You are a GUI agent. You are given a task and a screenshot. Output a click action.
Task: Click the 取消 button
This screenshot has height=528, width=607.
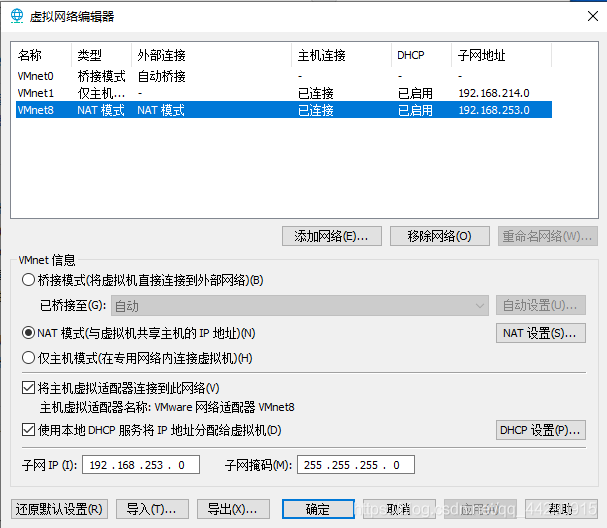point(399,509)
